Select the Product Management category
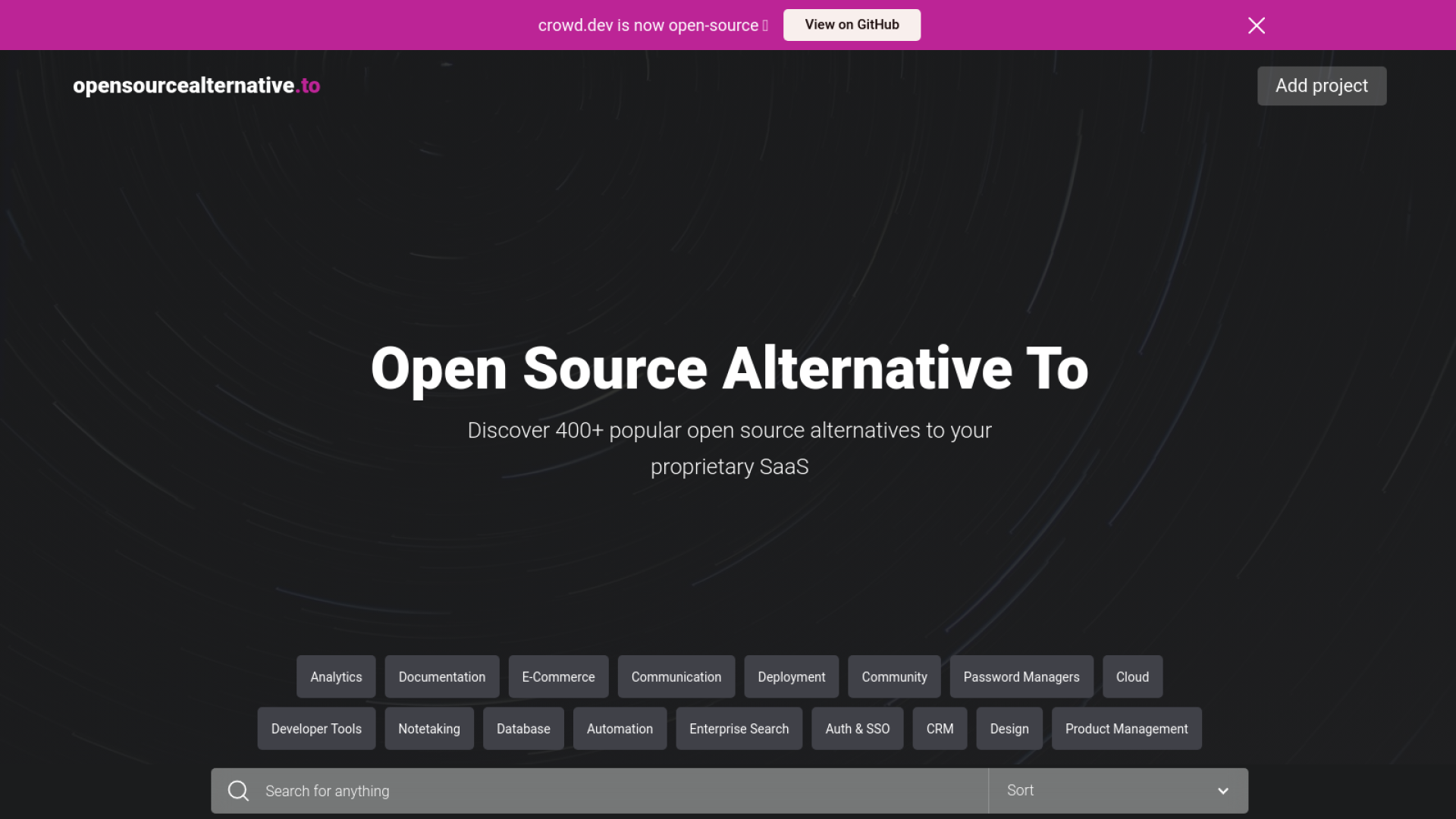 click(1126, 729)
